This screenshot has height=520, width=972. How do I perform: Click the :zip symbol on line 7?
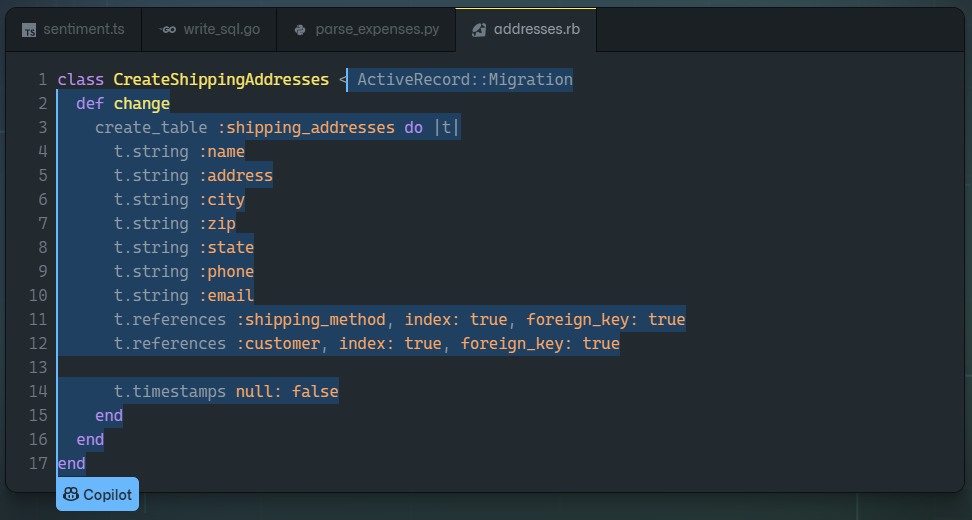tap(217, 224)
